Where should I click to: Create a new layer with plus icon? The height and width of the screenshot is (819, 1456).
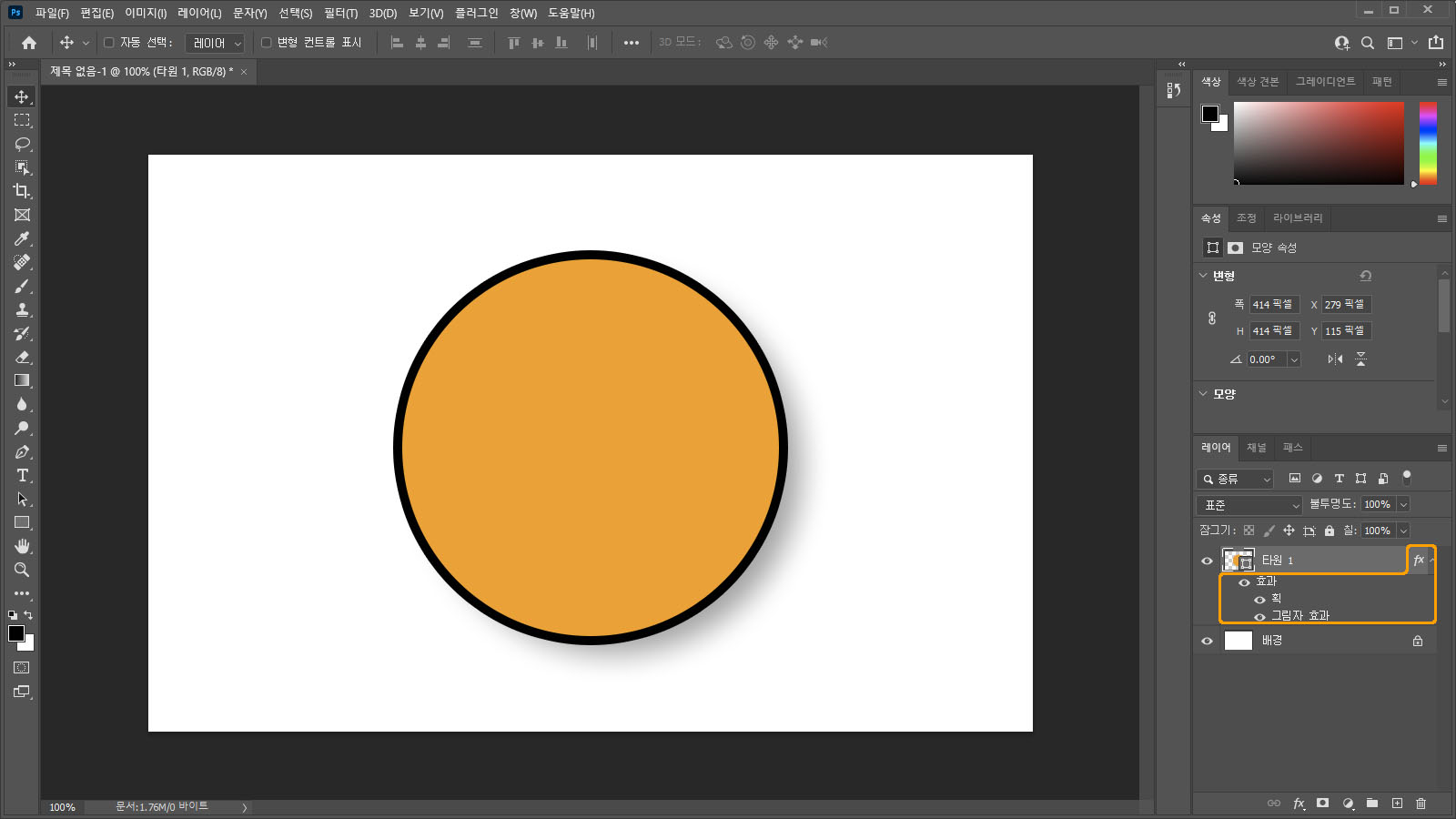tap(1397, 804)
